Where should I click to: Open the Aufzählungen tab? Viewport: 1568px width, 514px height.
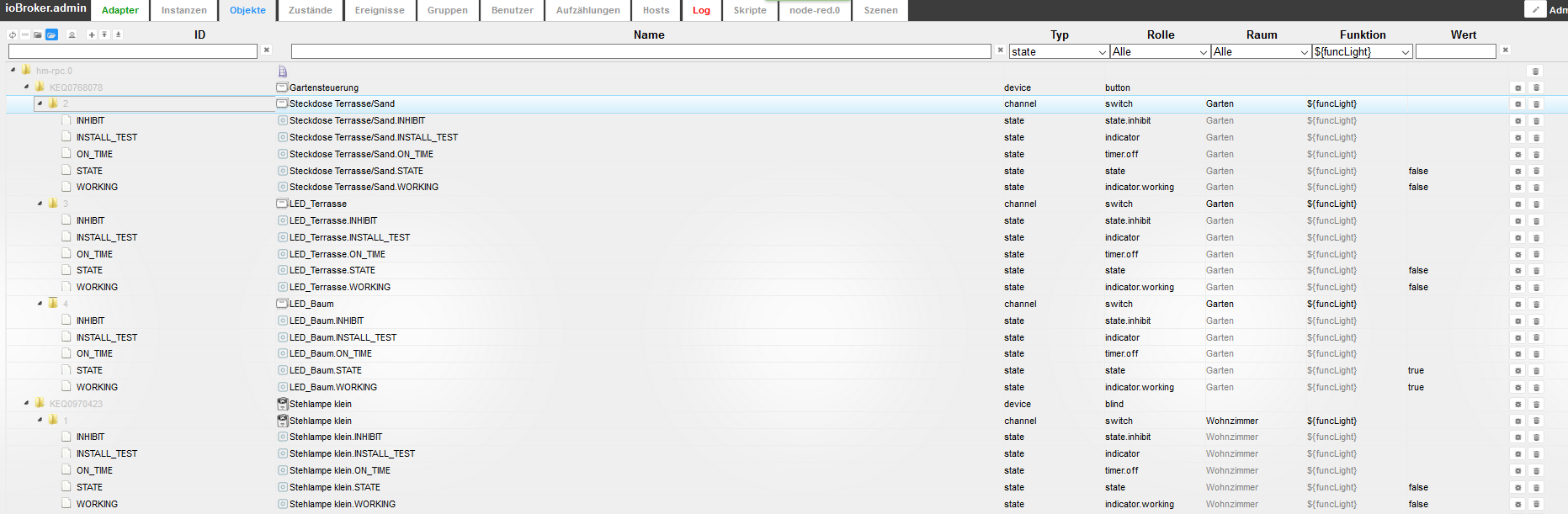coord(588,10)
